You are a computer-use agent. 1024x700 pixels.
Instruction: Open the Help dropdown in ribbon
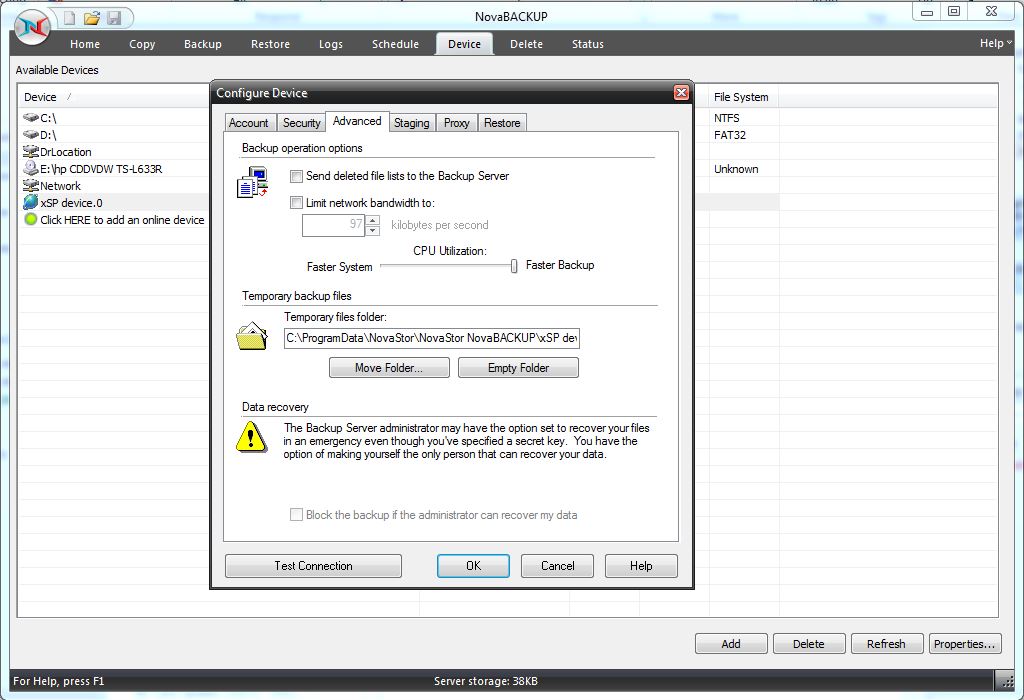(995, 43)
